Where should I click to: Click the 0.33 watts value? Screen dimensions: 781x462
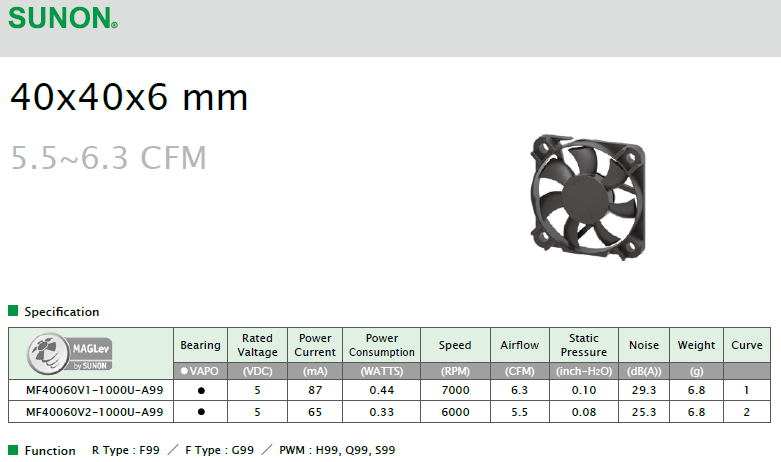pos(382,412)
